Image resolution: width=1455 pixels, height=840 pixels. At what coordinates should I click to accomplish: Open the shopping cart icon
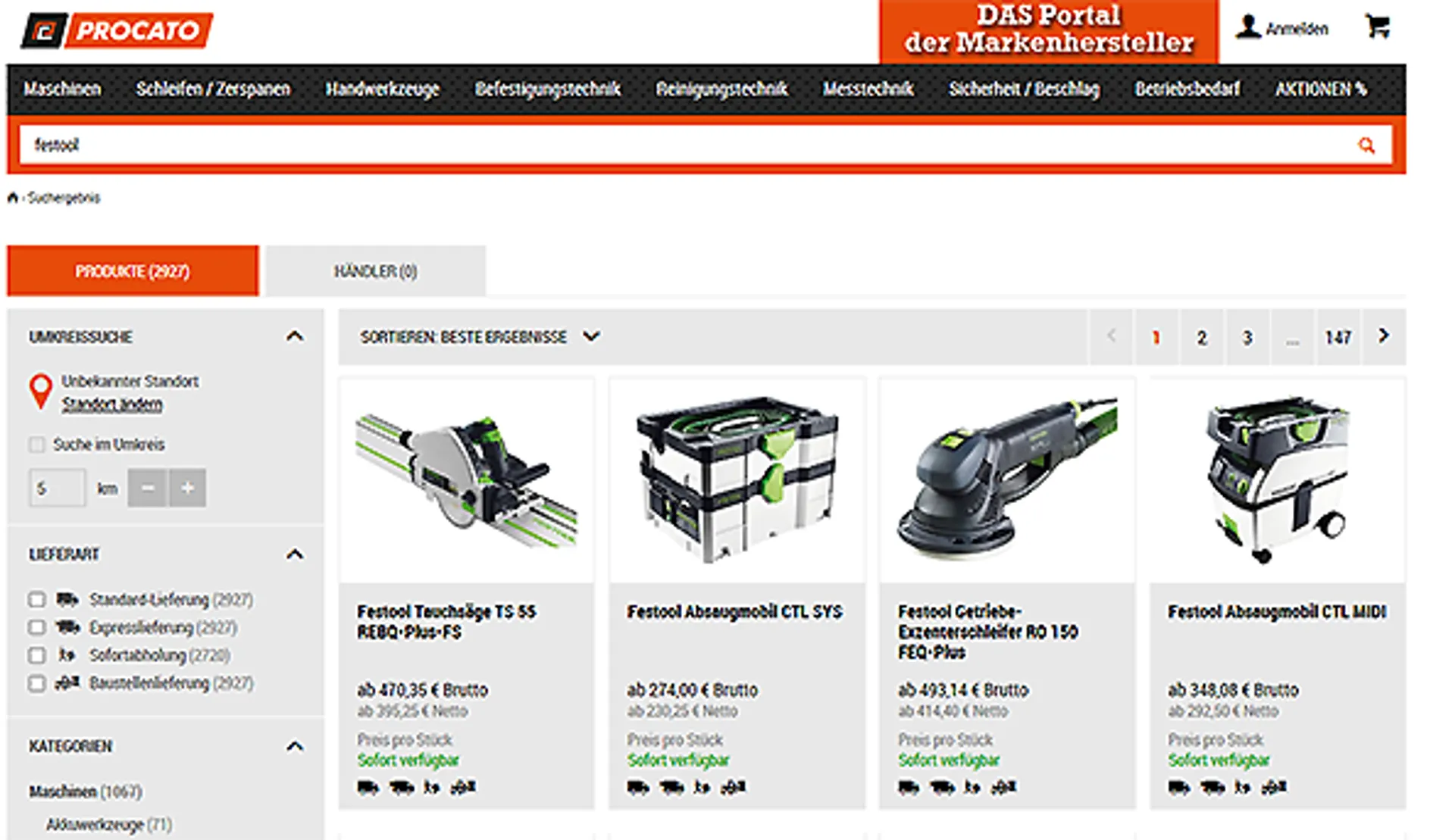tap(1378, 27)
